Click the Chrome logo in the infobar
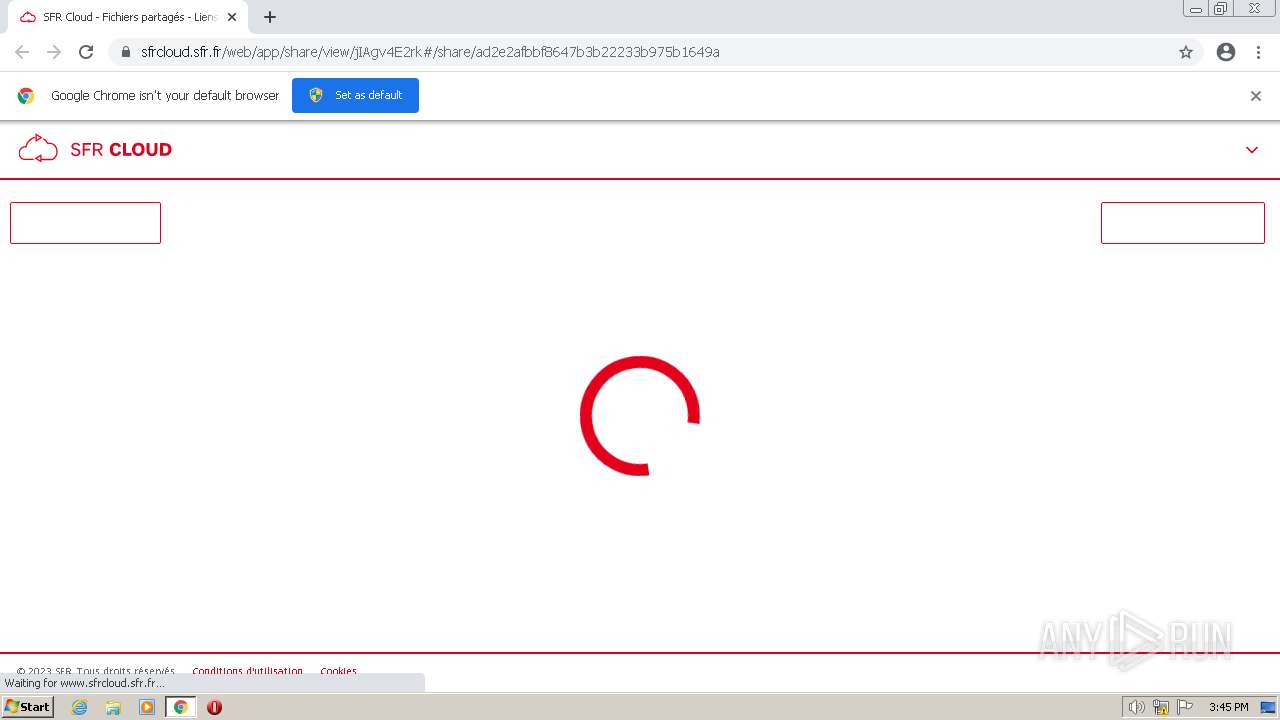The image size is (1280, 720). [26, 96]
